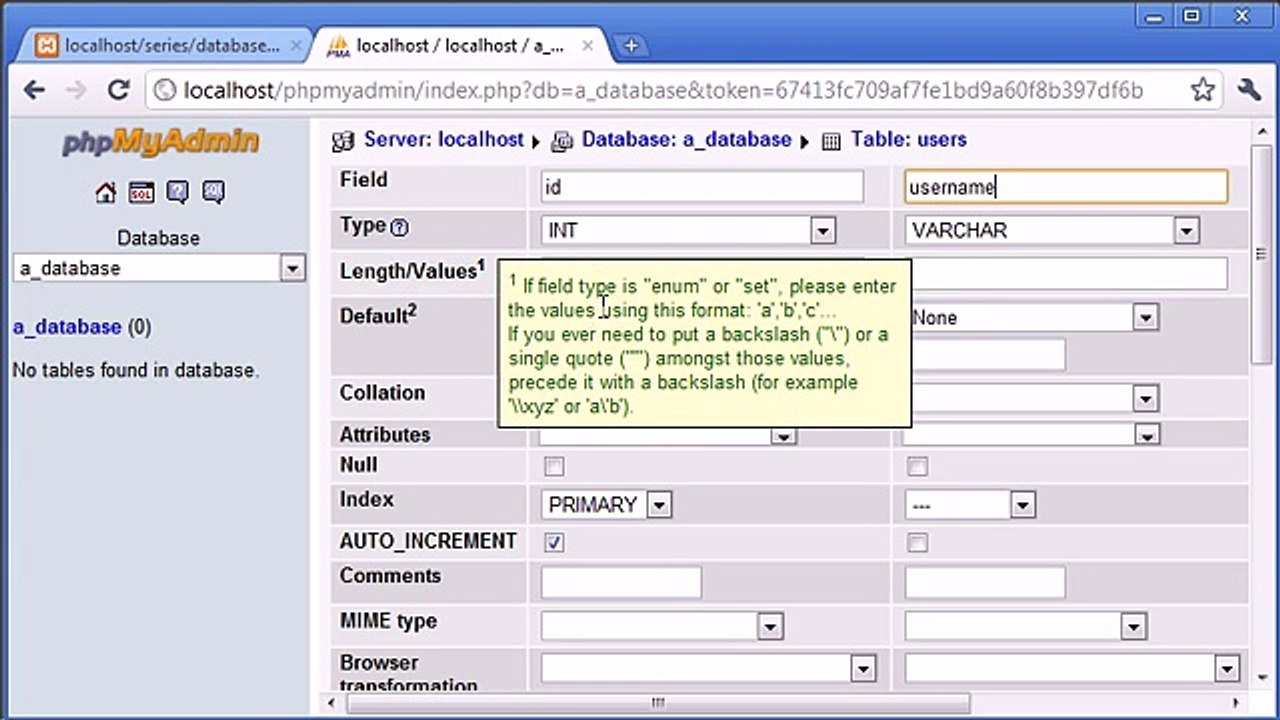This screenshot has height=720, width=1280.
Task: Click the Table icon in breadcrumb
Action: pos(831,141)
